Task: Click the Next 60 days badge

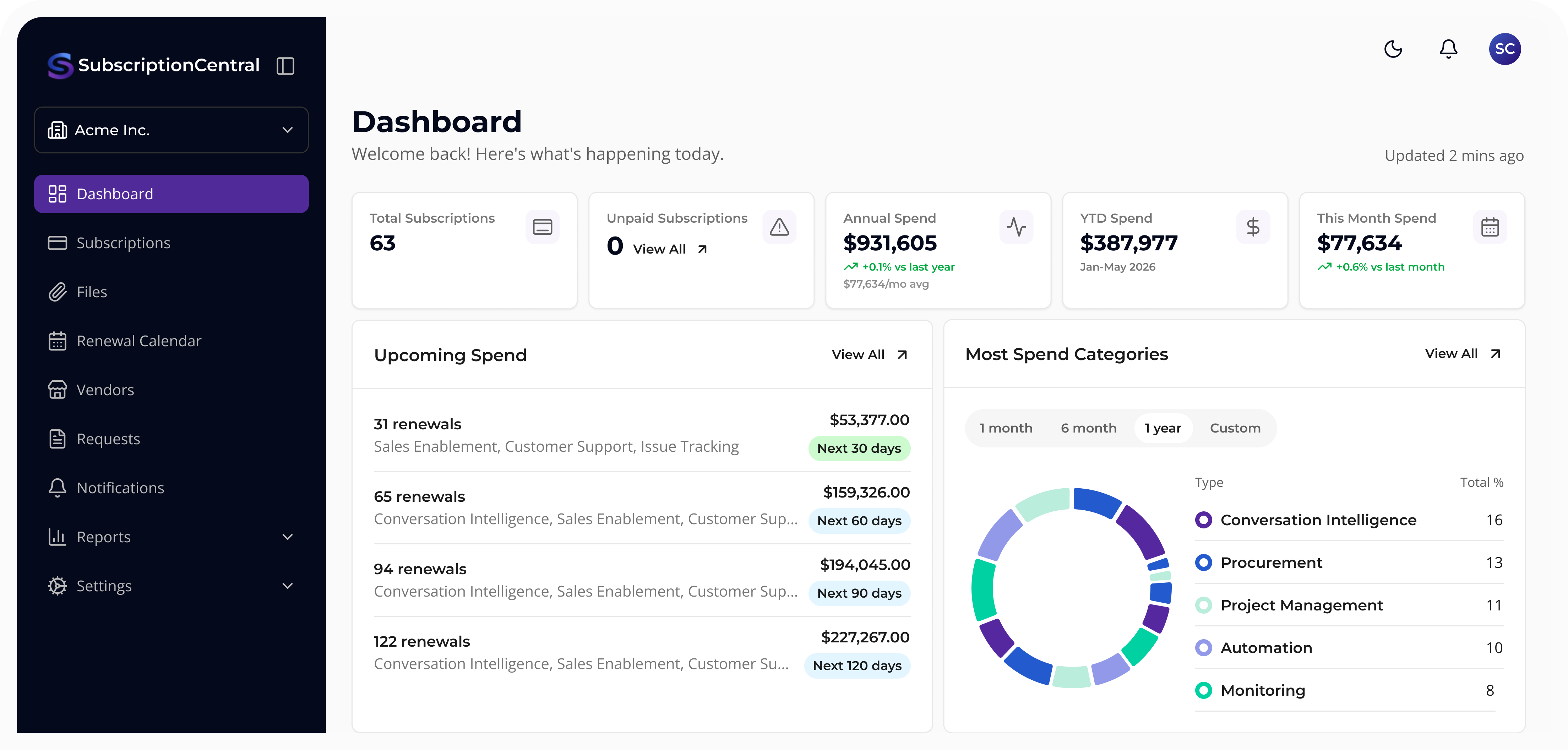Action: (x=859, y=521)
